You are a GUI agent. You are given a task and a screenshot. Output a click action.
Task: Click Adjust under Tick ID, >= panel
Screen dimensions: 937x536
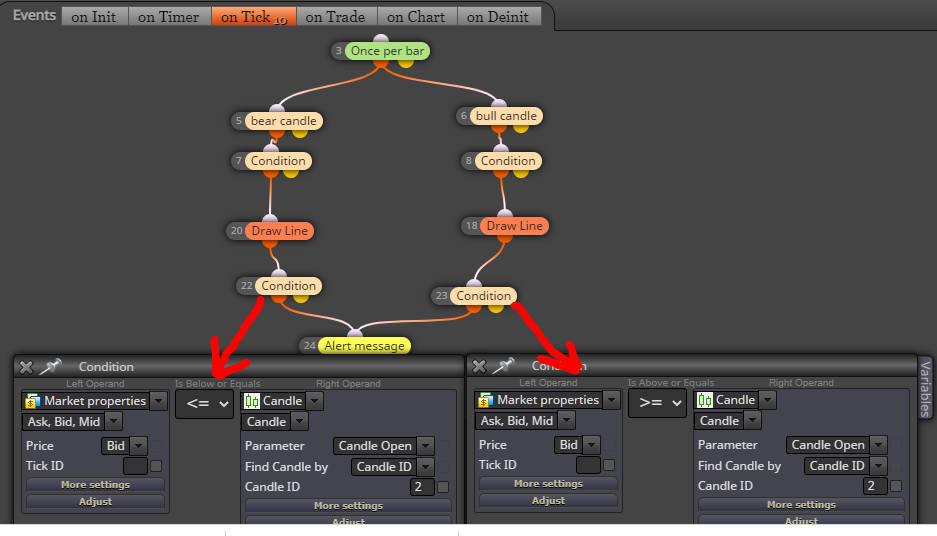[548, 500]
